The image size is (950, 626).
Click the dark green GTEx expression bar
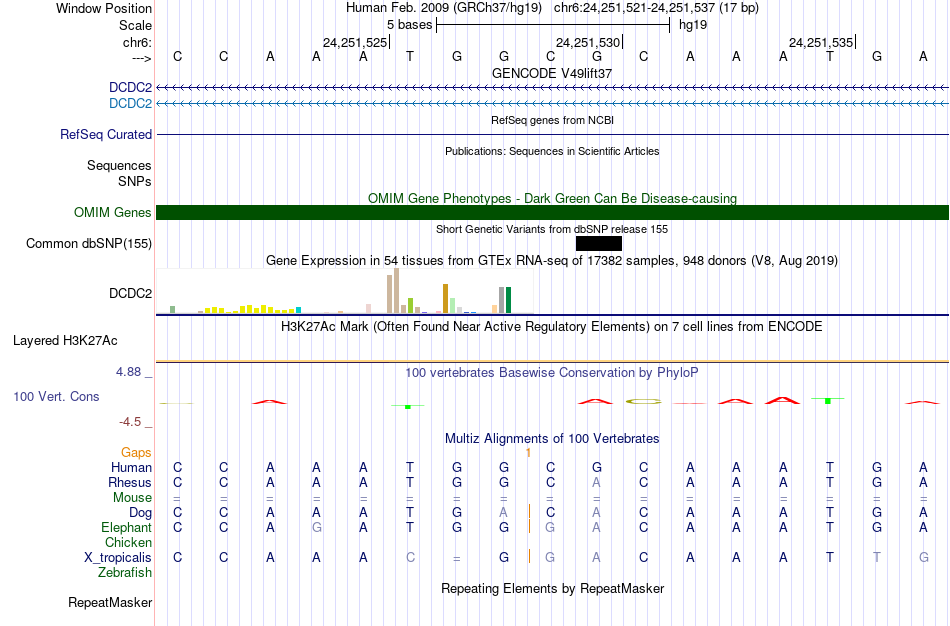pos(509,300)
